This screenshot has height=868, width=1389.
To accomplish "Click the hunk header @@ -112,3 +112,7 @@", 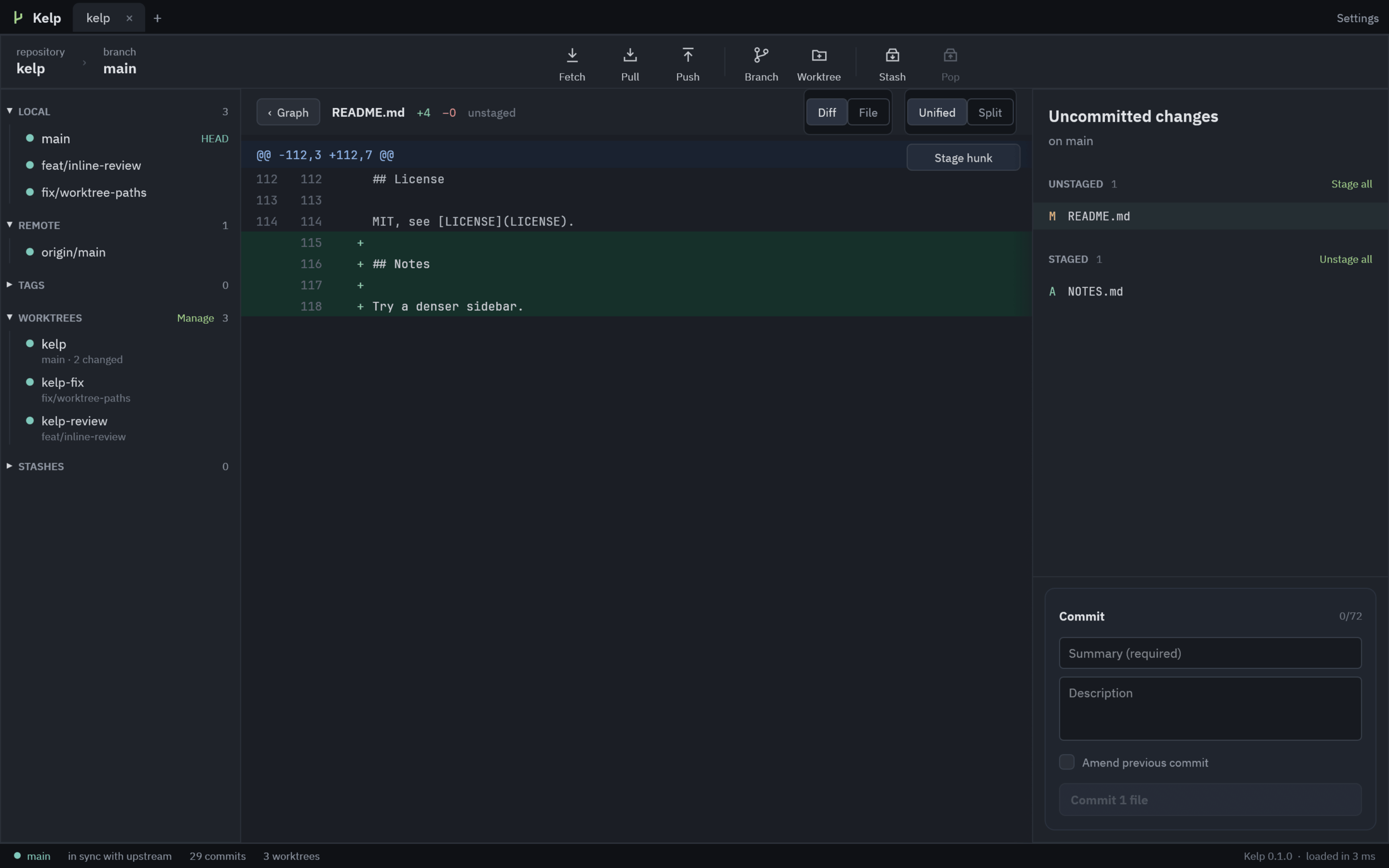I will [325, 155].
